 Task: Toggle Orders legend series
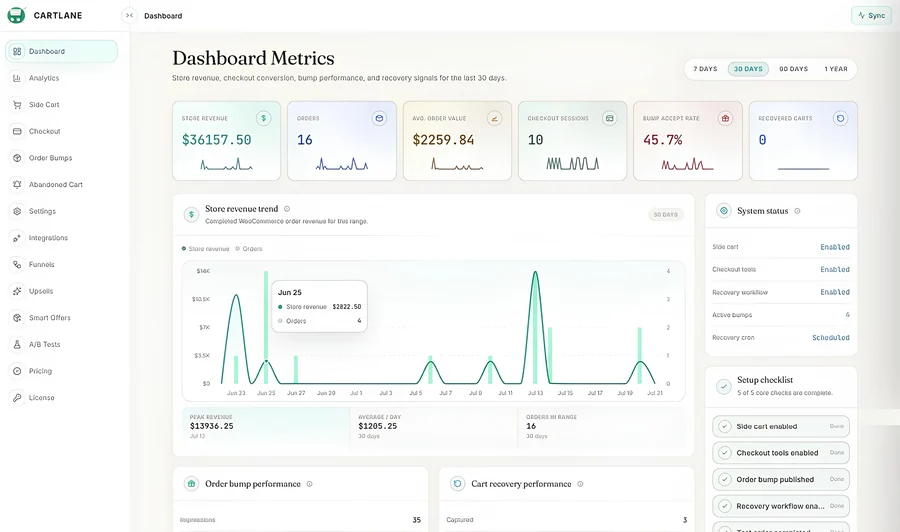249,248
